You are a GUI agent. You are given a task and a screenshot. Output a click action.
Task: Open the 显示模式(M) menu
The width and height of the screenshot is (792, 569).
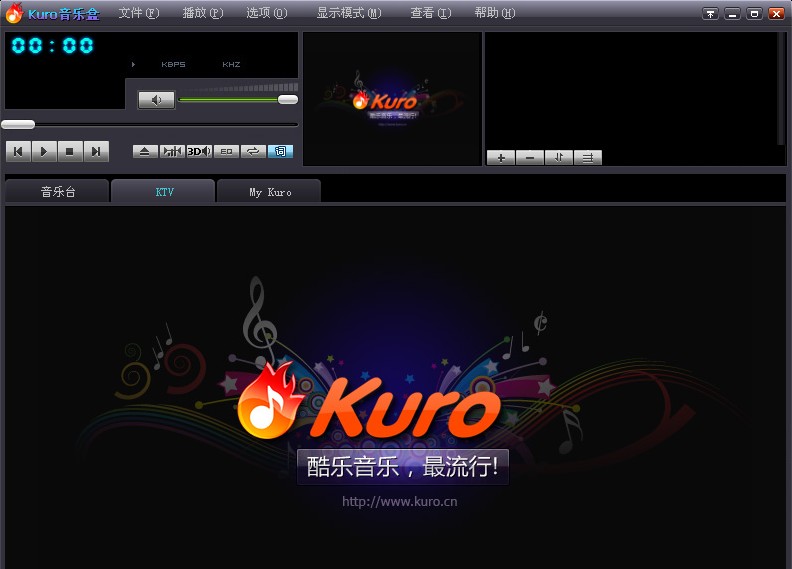tap(349, 13)
